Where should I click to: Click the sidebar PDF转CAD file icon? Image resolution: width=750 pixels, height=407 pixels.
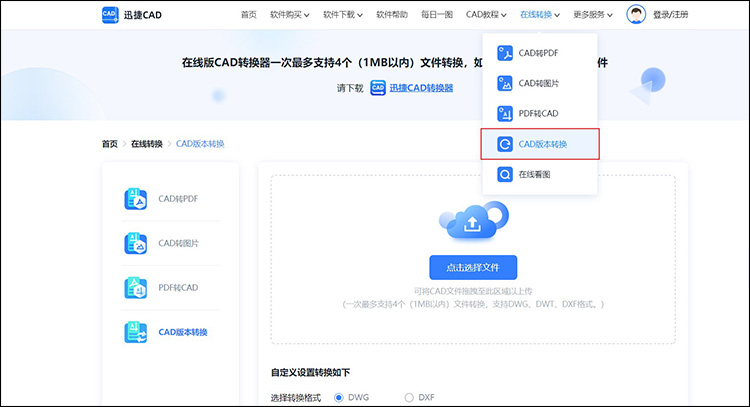click(x=136, y=288)
